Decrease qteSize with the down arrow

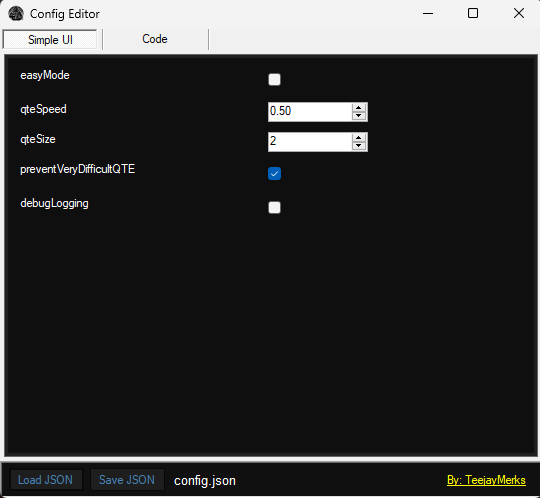[359, 146]
